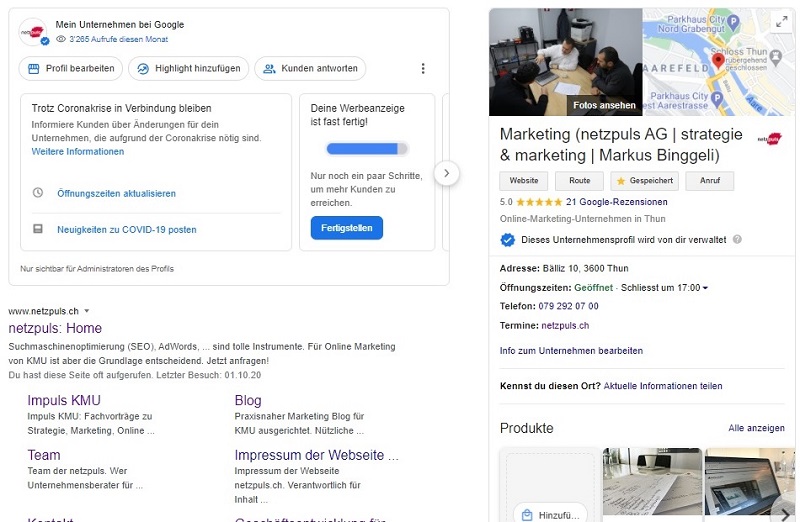Click Deine Werbeanzeige ist fast fertig heading
This screenshot has width=800, height=522.
(x=357, y=115)
